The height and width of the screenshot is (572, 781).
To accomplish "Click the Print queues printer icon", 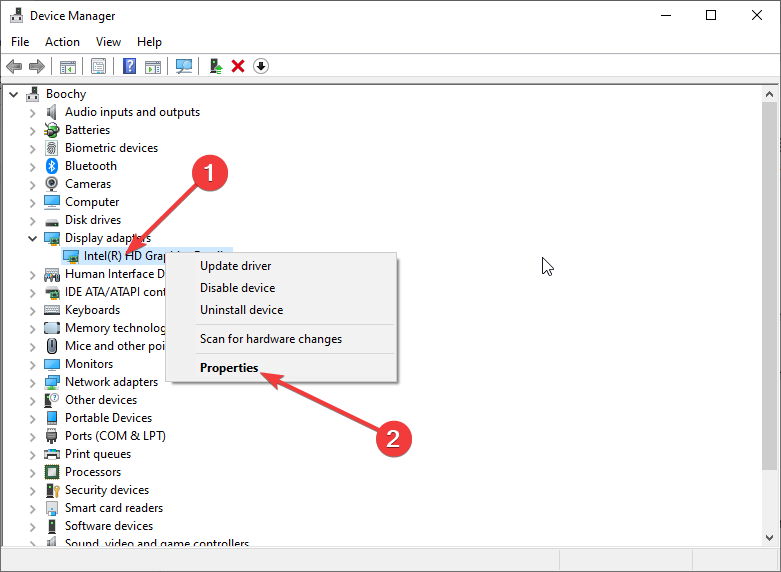I will [x=52, y=454].
